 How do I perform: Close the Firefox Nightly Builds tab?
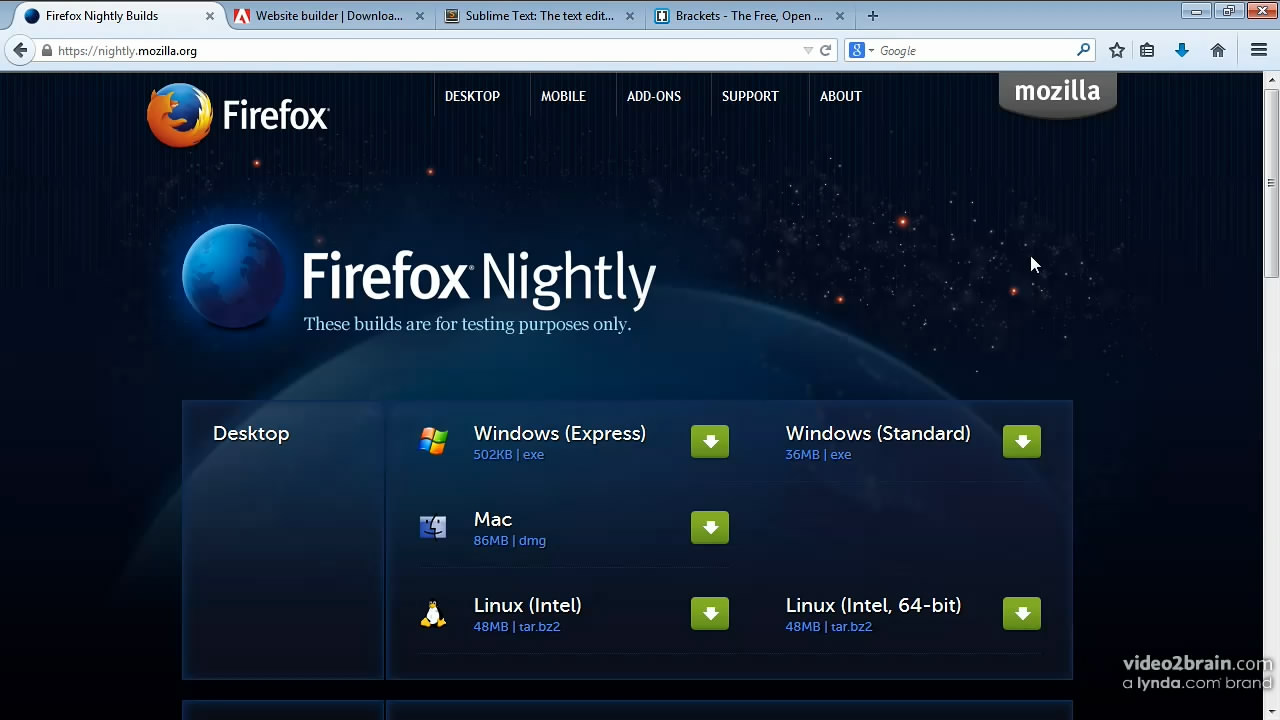[x=210, y=16]
